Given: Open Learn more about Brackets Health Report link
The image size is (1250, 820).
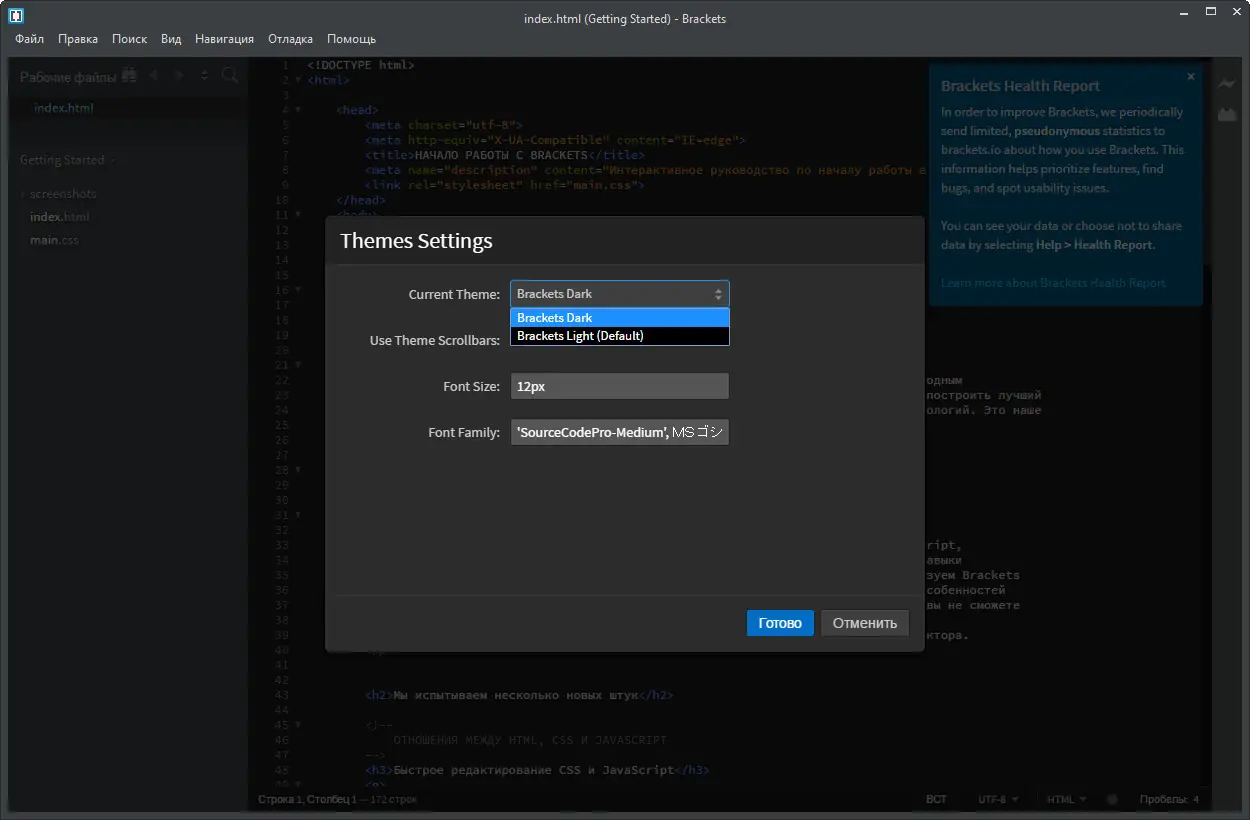Looking at the screenshot, I should pyautogui.click(x=1054, y=283).
